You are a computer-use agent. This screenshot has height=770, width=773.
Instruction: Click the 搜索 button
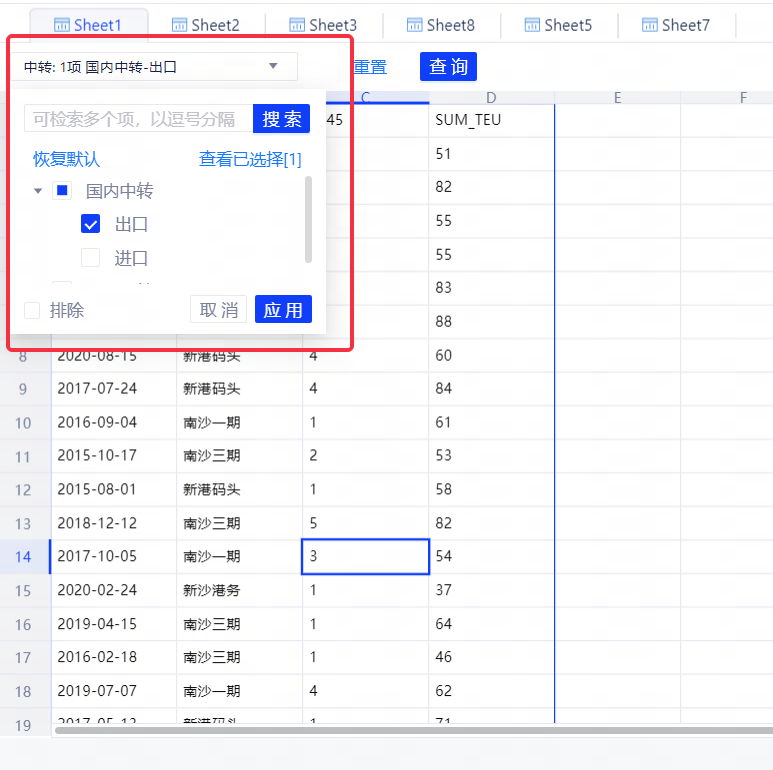281,119
